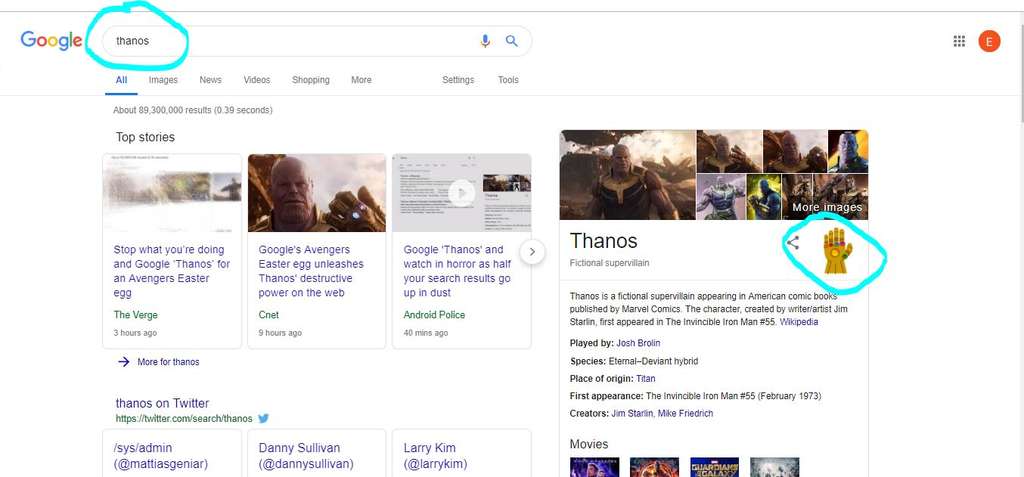Switch to the Shopping tab
Screen dimensions: 1024x477
311,80
